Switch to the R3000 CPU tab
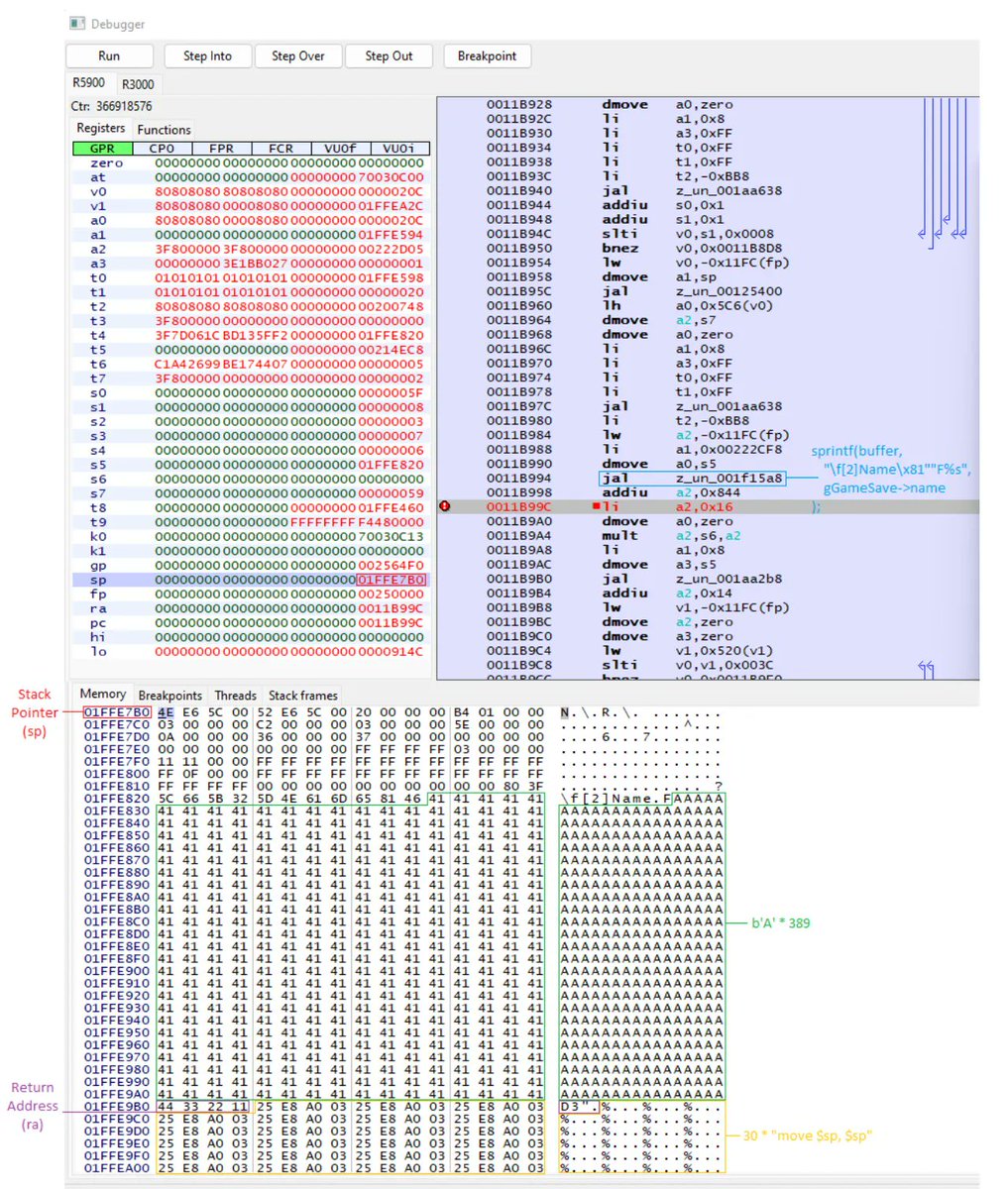The height and width of the screenshot is (1189, 1008). click(138, 84)
